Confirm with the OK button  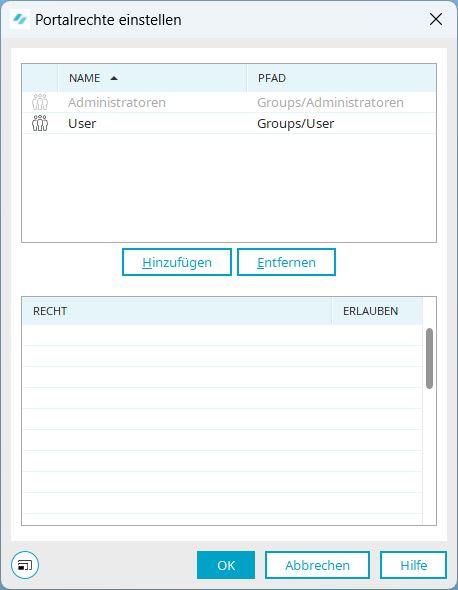coord(226,565)
